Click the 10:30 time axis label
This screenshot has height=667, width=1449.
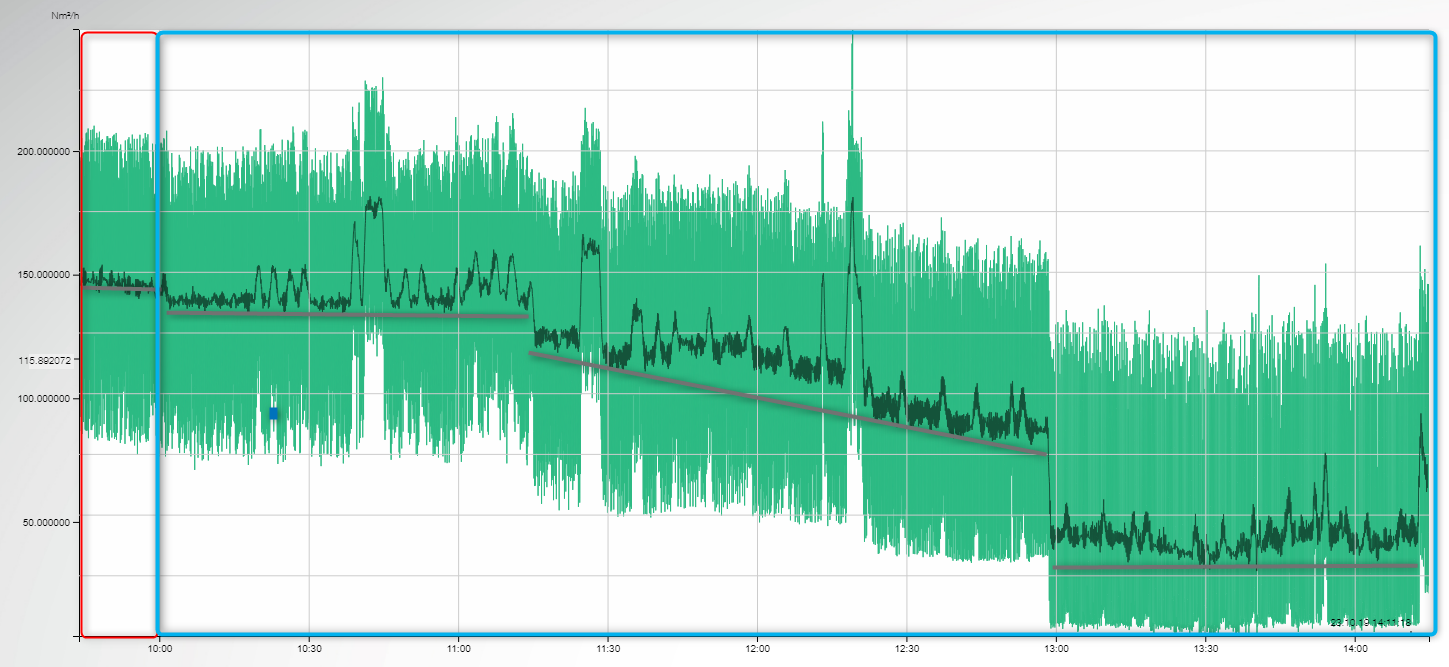[x=309, y=649]
